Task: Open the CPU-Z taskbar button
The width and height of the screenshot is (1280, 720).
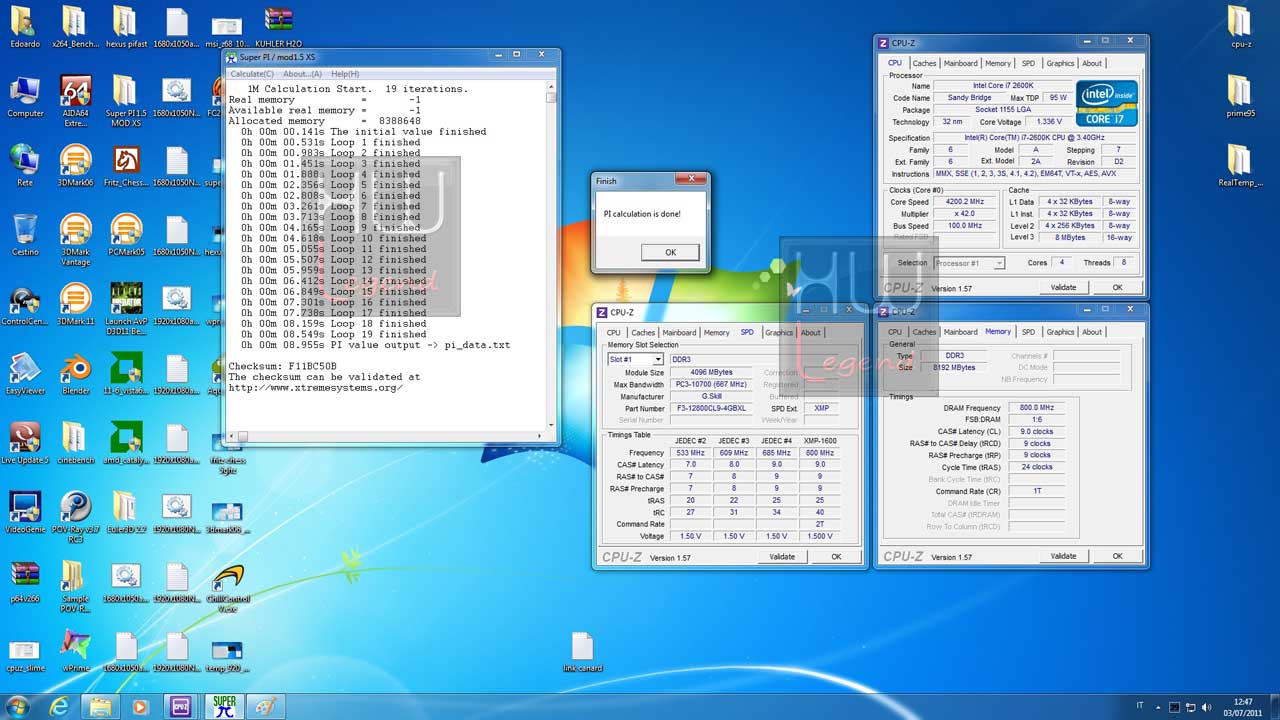Action: click(x=181, y=706)
